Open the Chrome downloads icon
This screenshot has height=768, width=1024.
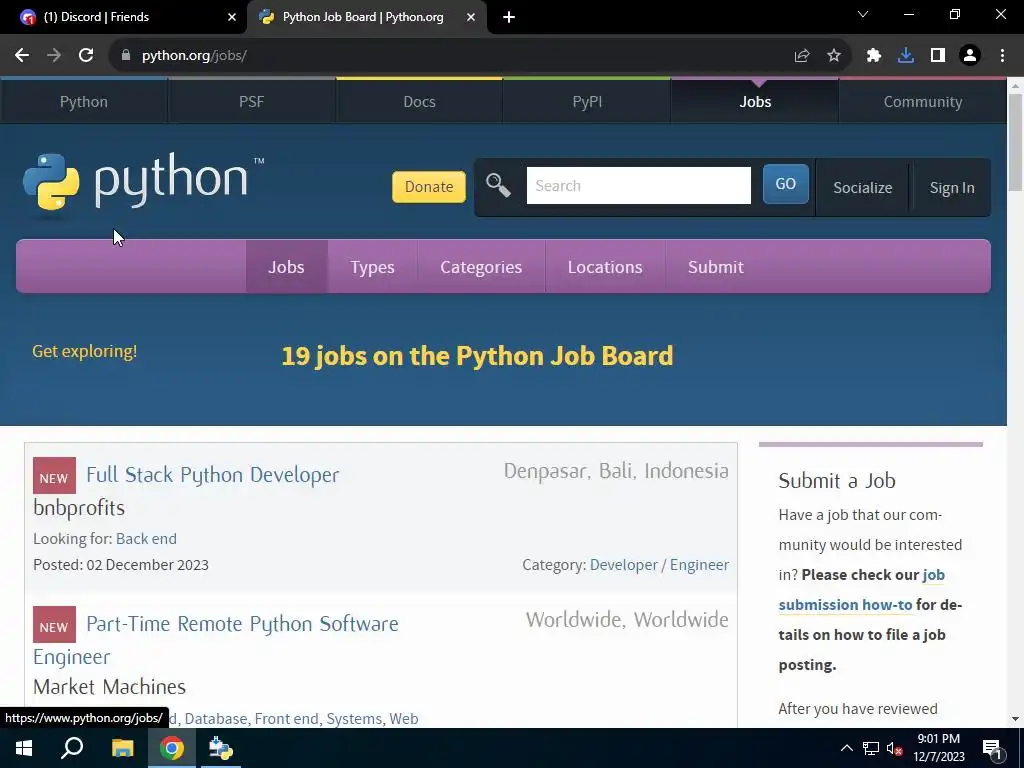(x=906, y=56)
